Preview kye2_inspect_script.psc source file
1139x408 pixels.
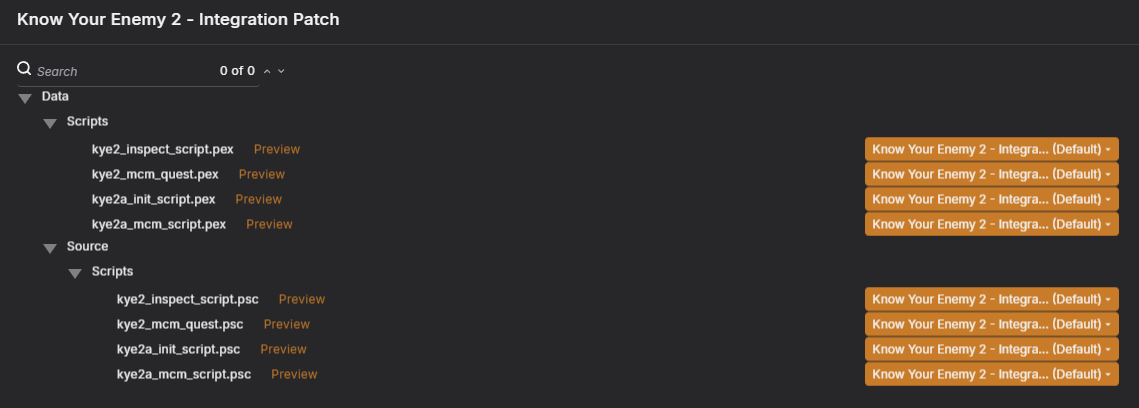tap(302, 299)
